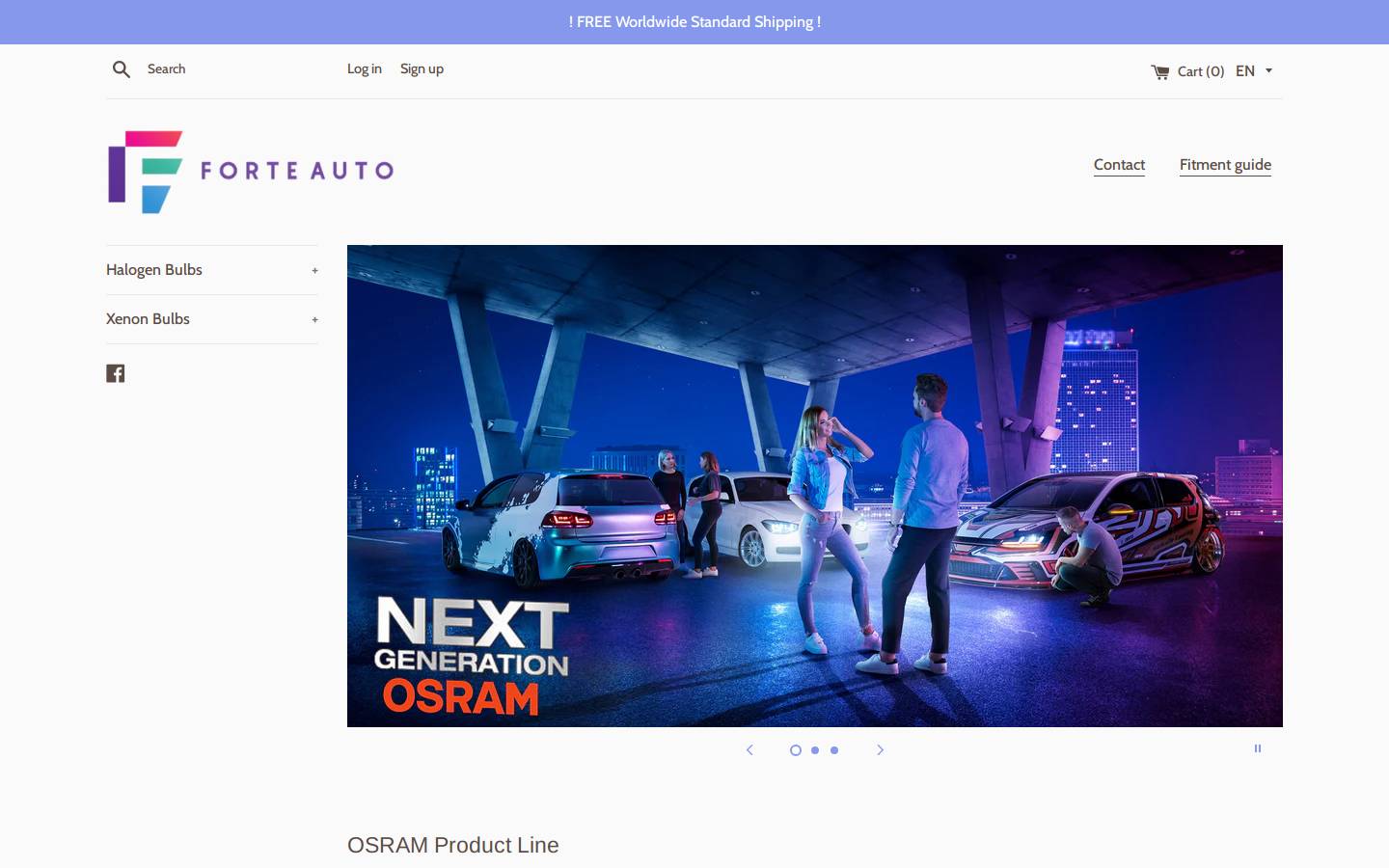The width and height of the screenshot is (1389, 868).
Task: Expand Halogen Bulbs submenu plus
Action: point(314,271)
